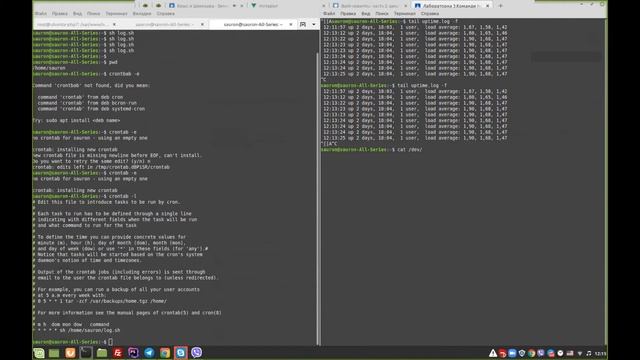Open the orange software taskbar icon
Viewport: 640px width, 360px height.
(70, 353)
